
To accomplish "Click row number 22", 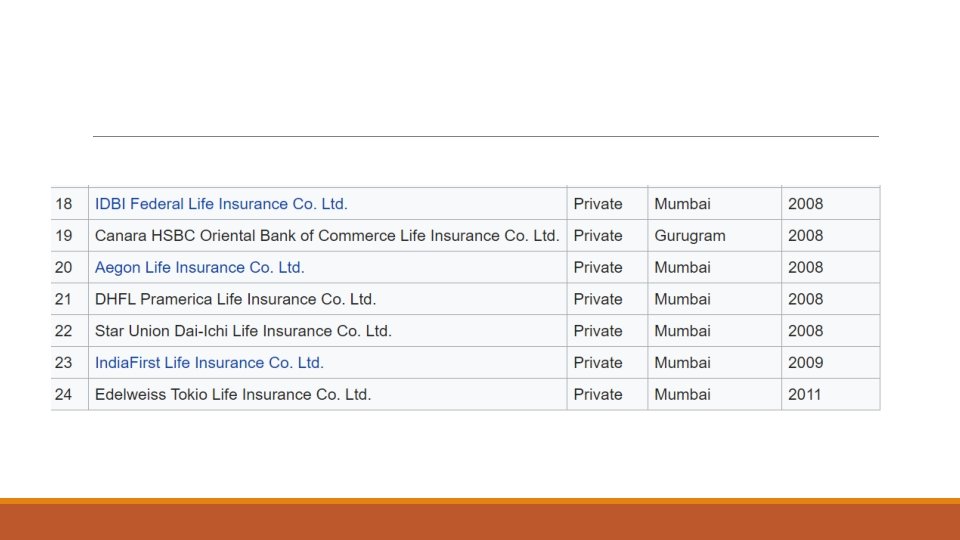I will (64, 331).
